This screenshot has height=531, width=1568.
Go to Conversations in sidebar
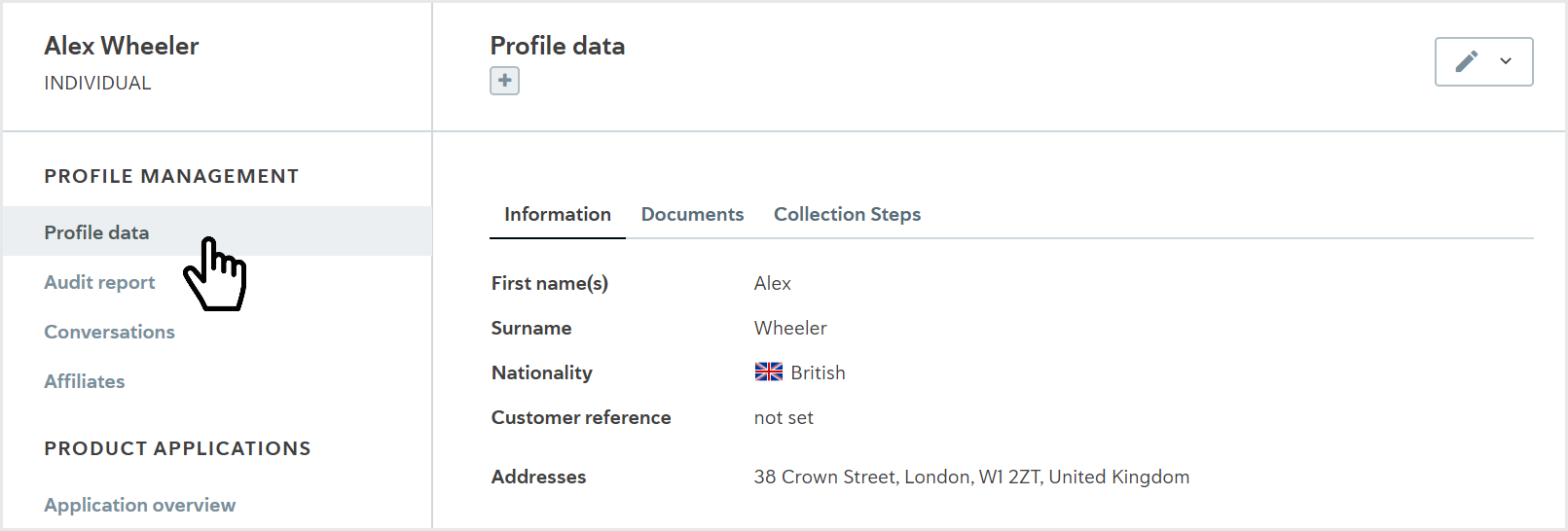point(109,332)
